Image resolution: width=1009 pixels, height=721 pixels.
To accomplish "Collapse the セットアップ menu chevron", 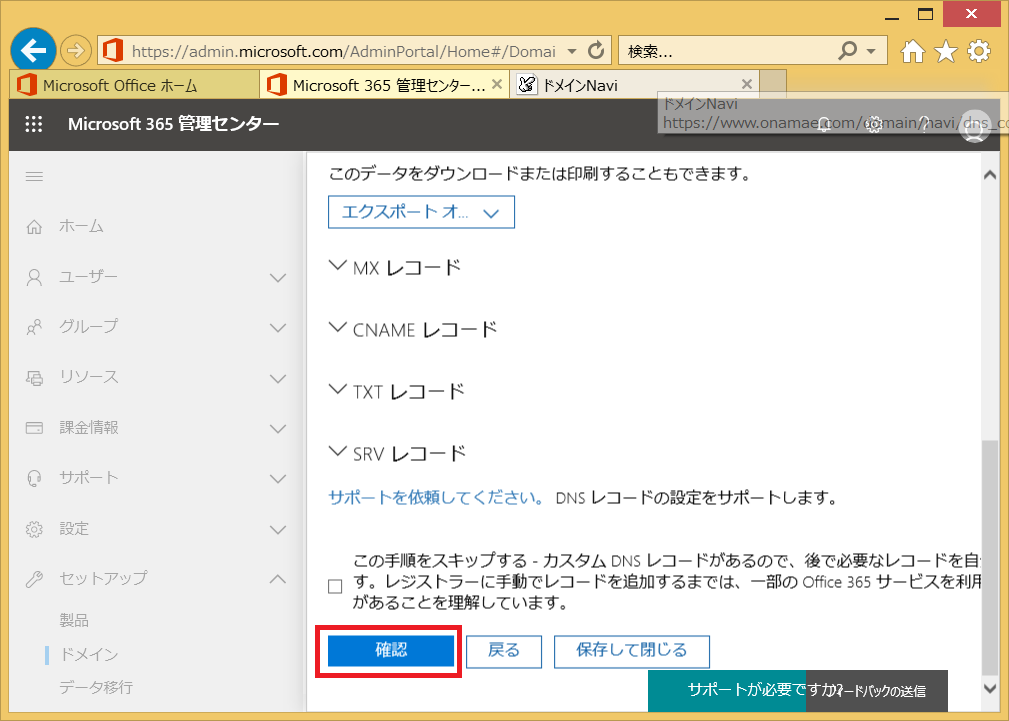I will [x=278, y=579].
